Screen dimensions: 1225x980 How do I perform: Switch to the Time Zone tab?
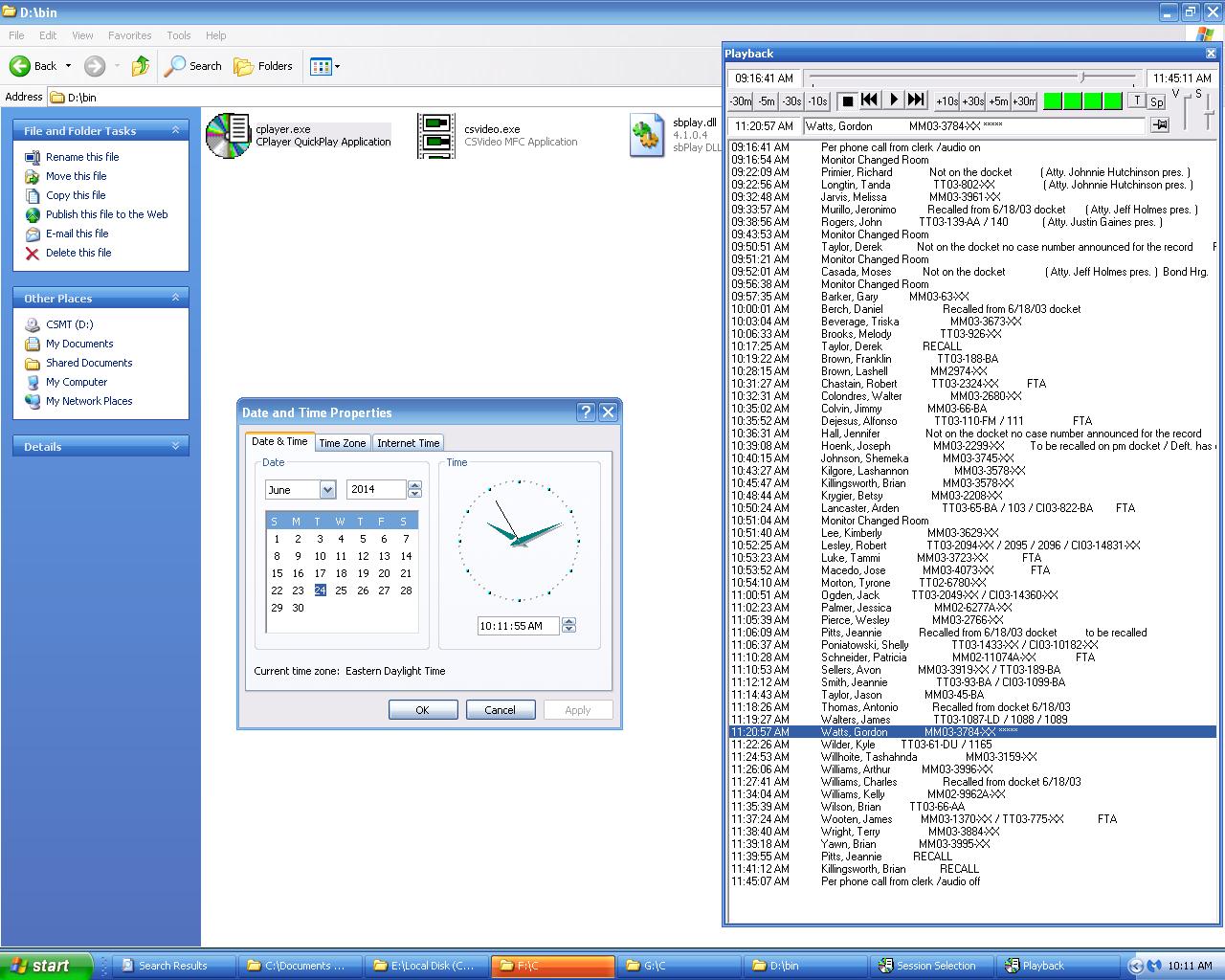click(342, 443)
